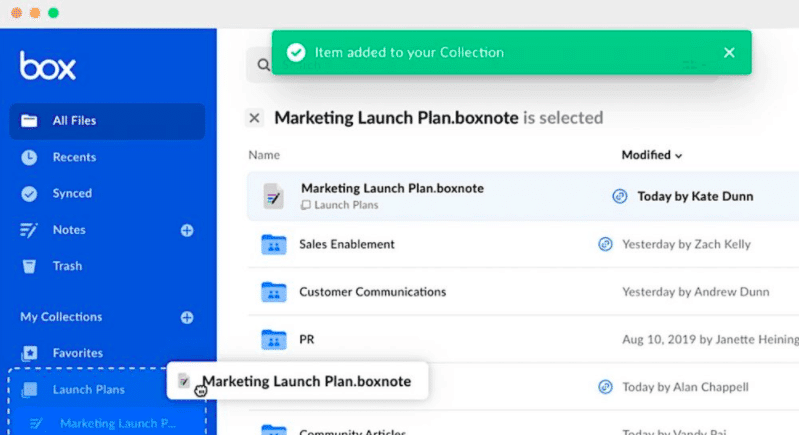Click collaboration icon on Alan Chappell row
The width and height of the screenshot is (799, 435).
pyautogui.click(x=605, y=387)
